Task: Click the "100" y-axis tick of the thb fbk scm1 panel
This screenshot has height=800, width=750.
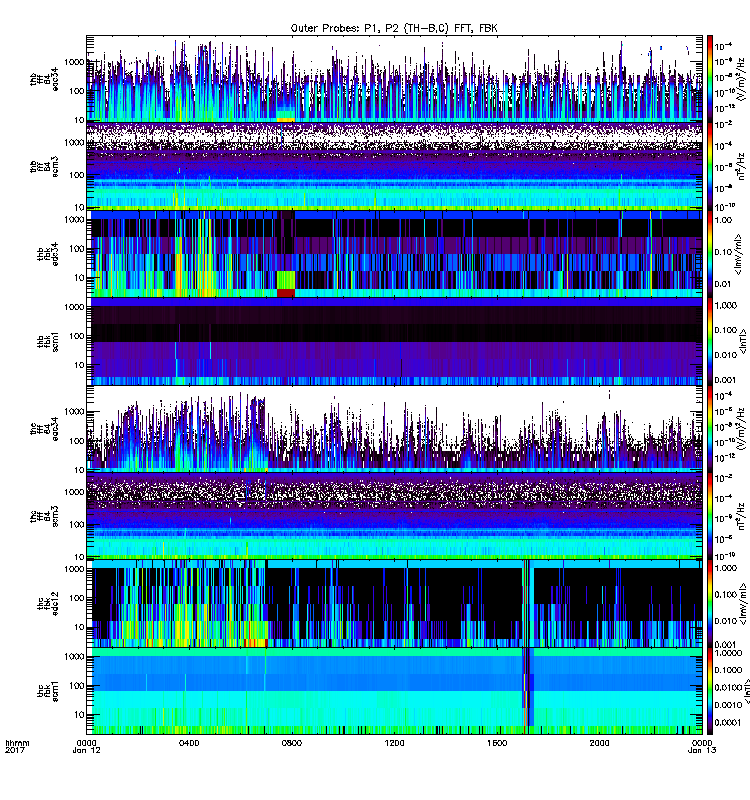Action: click(77, 336)
